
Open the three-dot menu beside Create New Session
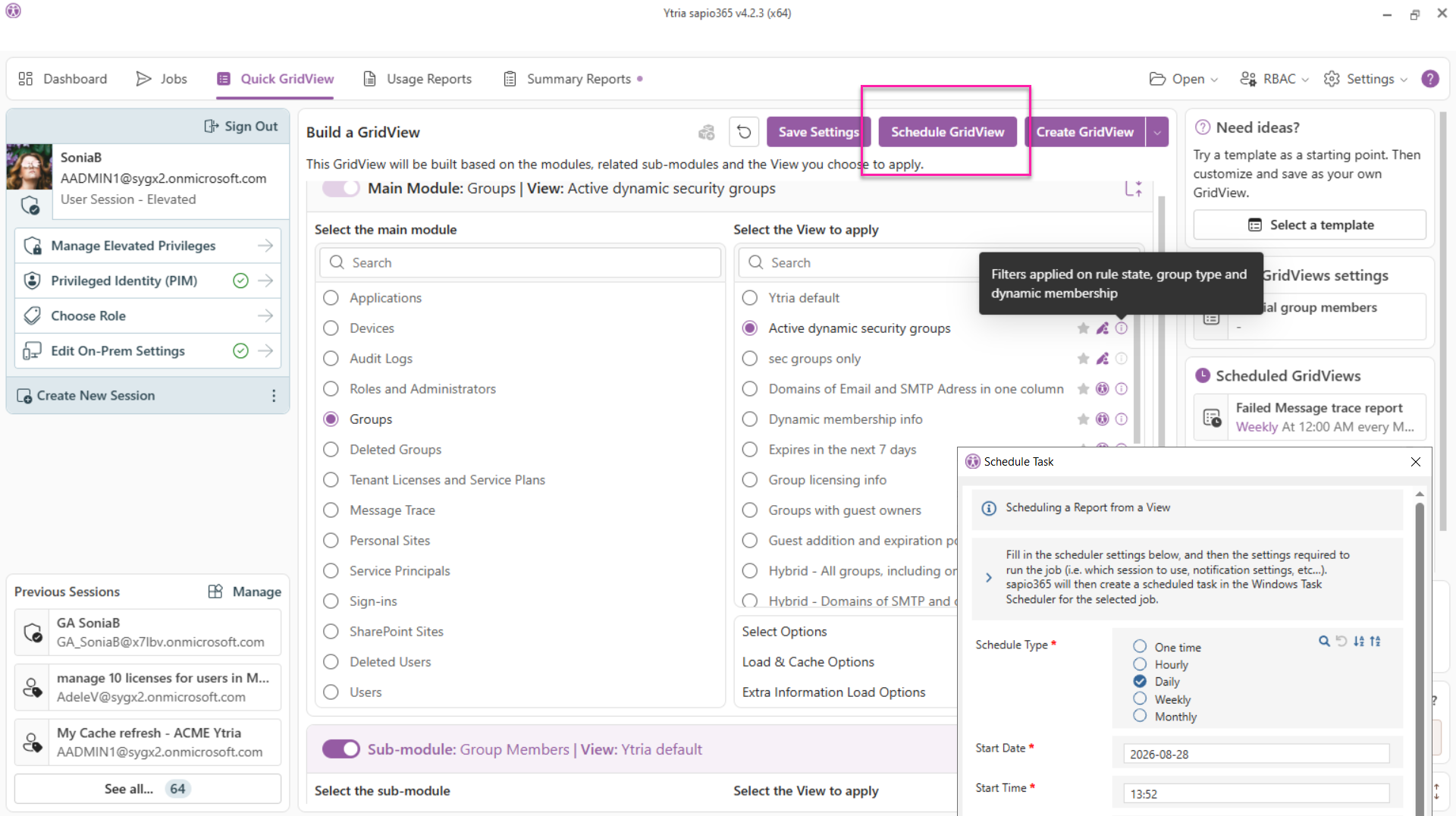coord(274,396)
